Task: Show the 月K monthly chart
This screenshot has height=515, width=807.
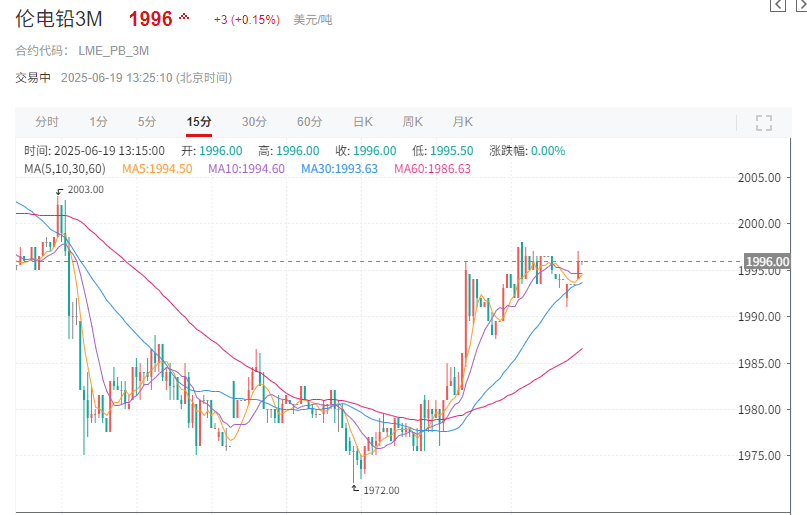Action: (x=462, y=122)
